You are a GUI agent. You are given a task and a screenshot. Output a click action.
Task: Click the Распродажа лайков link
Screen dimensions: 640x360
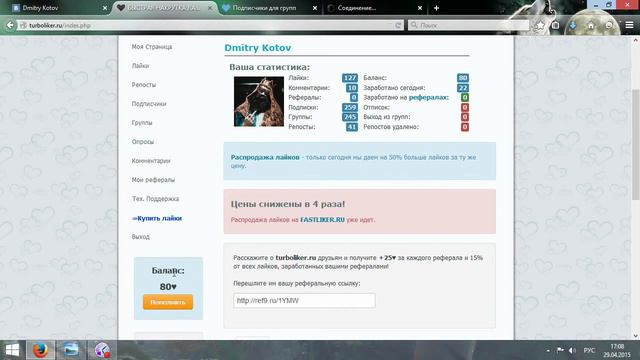265,157
